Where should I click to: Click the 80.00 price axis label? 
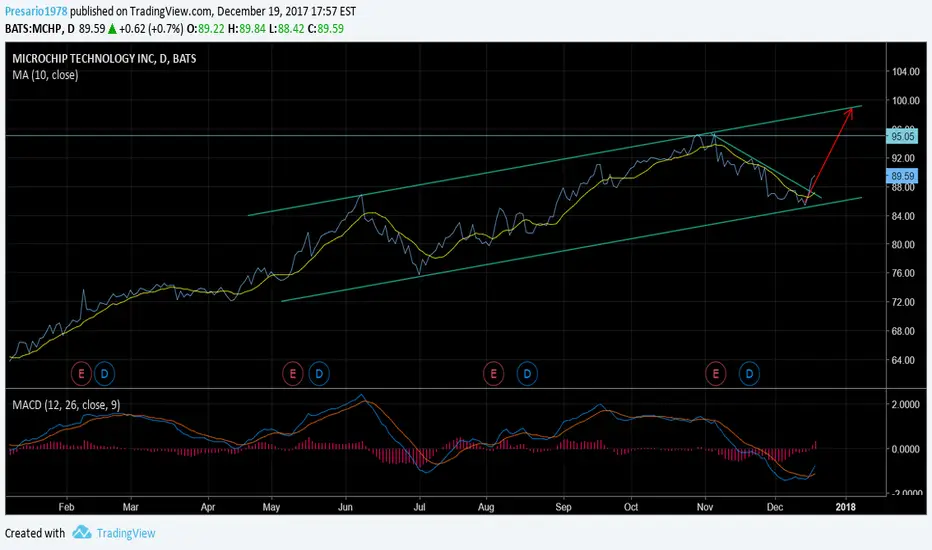(x=903, y=244)
